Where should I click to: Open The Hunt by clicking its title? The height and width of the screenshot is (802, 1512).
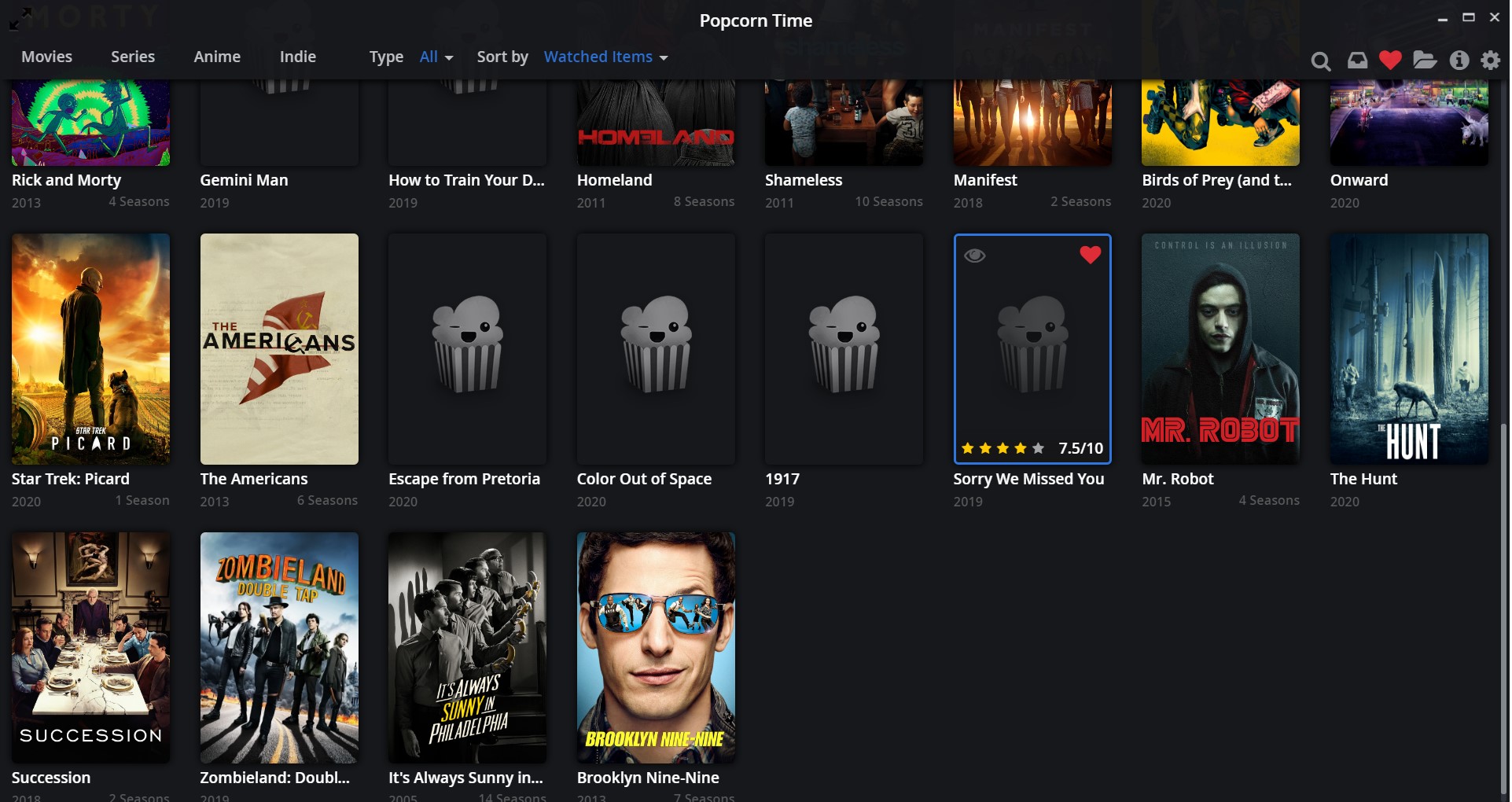click(x=1363, y=478)
